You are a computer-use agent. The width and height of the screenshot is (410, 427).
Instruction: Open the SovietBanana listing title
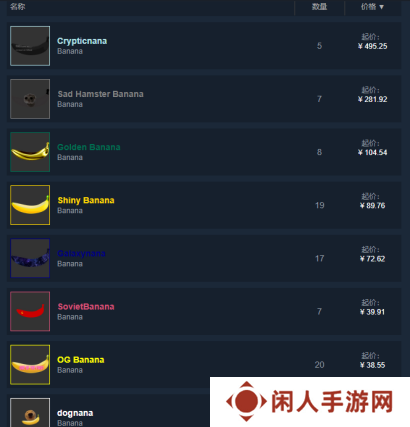tap(86, 307)
